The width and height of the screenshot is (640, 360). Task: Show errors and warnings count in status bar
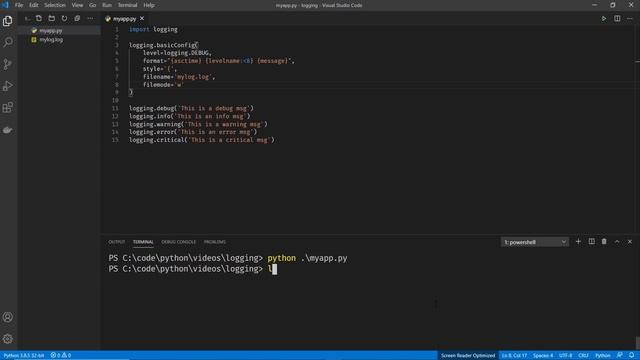(x=60, y=355)
